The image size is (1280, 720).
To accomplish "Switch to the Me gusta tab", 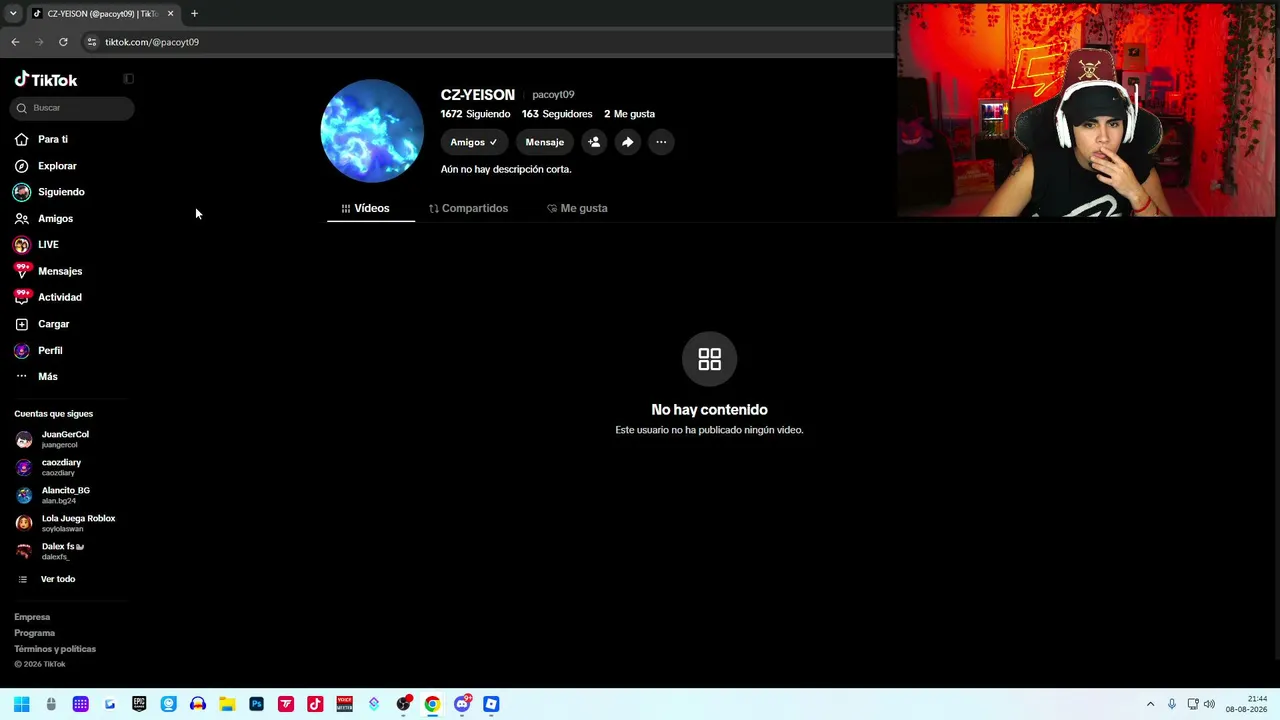I will click(x=577, y=208).
